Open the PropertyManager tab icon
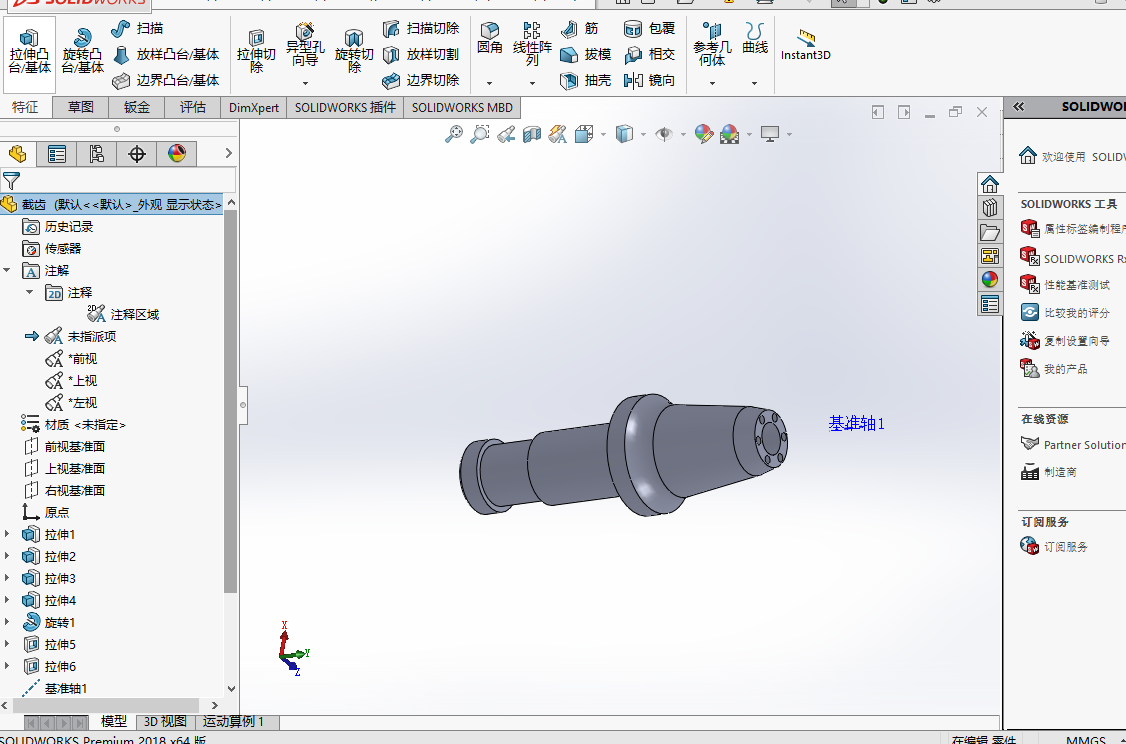The image size is (1126, 744). coord(57,154)
